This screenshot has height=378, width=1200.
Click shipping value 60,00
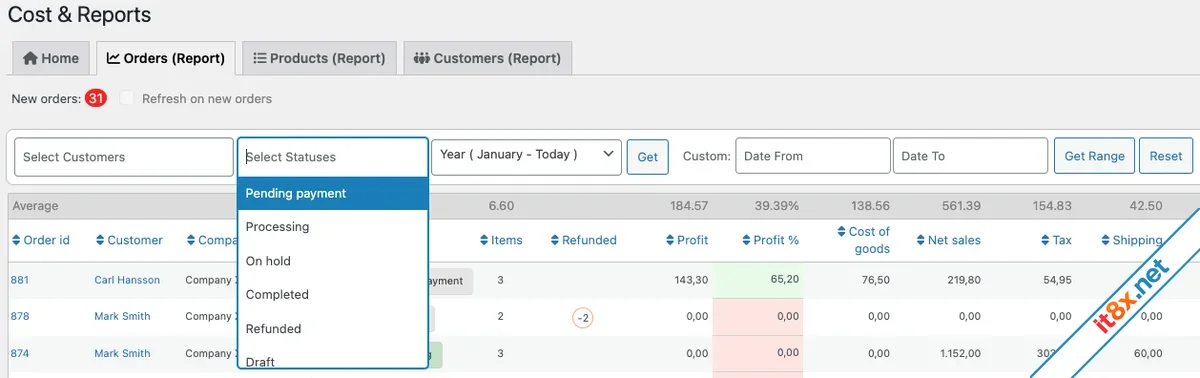click(x=1147, y=353)
